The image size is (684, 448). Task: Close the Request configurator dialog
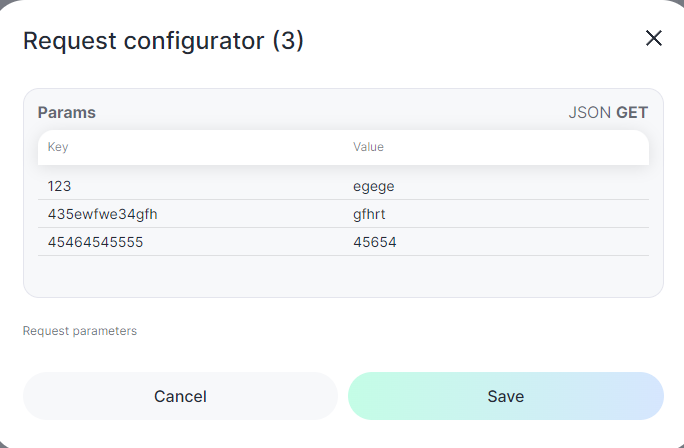(x=654, y=39)
